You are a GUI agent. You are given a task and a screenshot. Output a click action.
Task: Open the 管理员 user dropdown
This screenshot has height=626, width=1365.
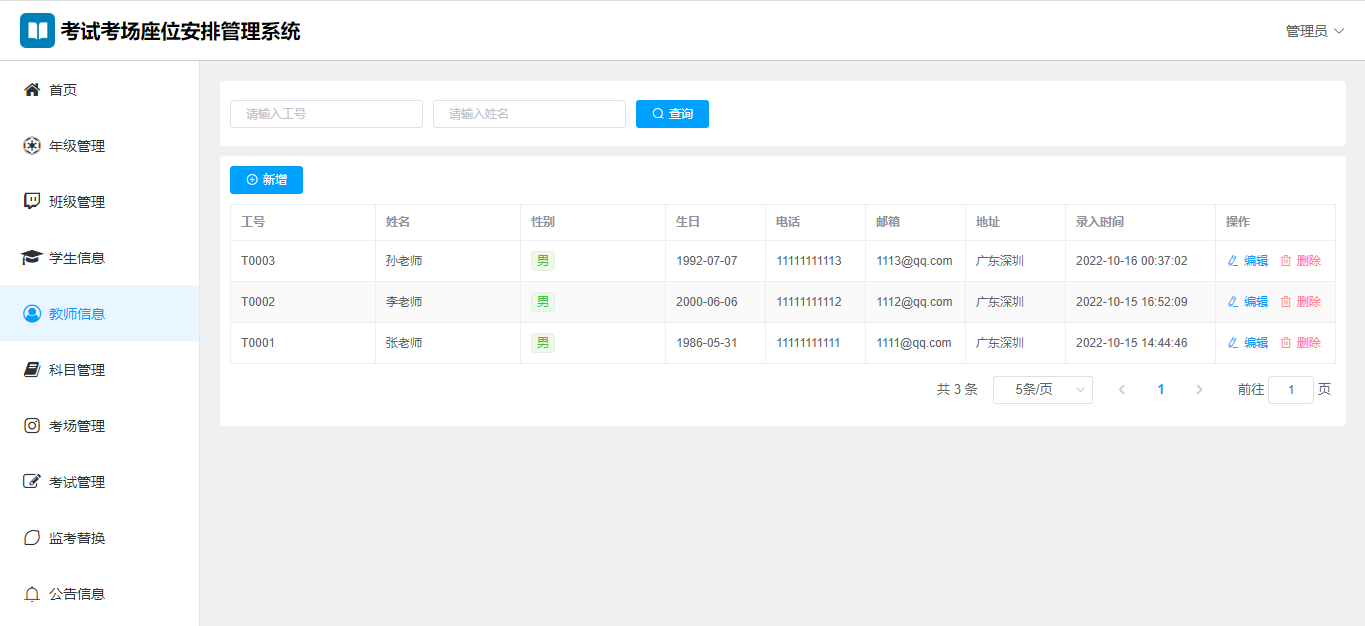click(x=1314, y=31)
